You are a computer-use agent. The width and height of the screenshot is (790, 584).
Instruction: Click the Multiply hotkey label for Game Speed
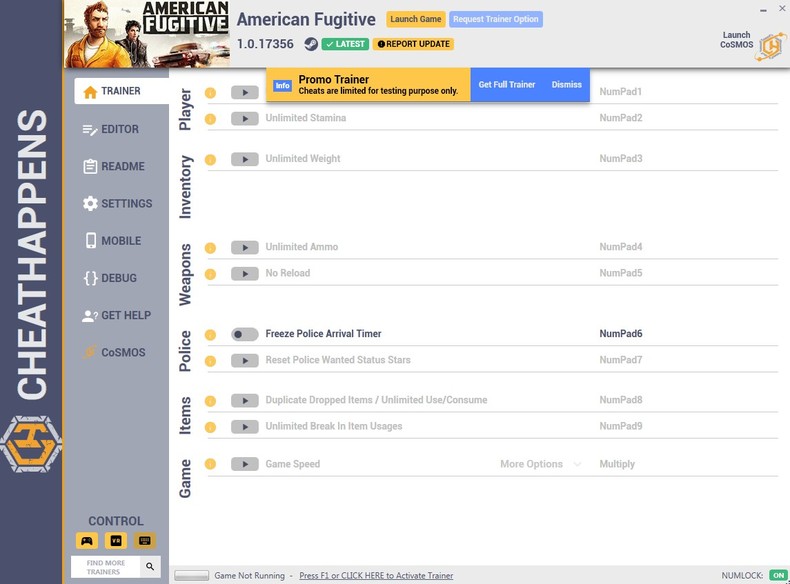pos(617,464)
